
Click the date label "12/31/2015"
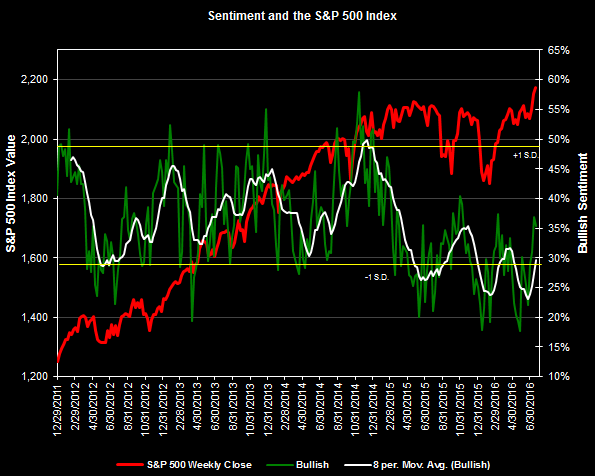click(x=478, y=411)
